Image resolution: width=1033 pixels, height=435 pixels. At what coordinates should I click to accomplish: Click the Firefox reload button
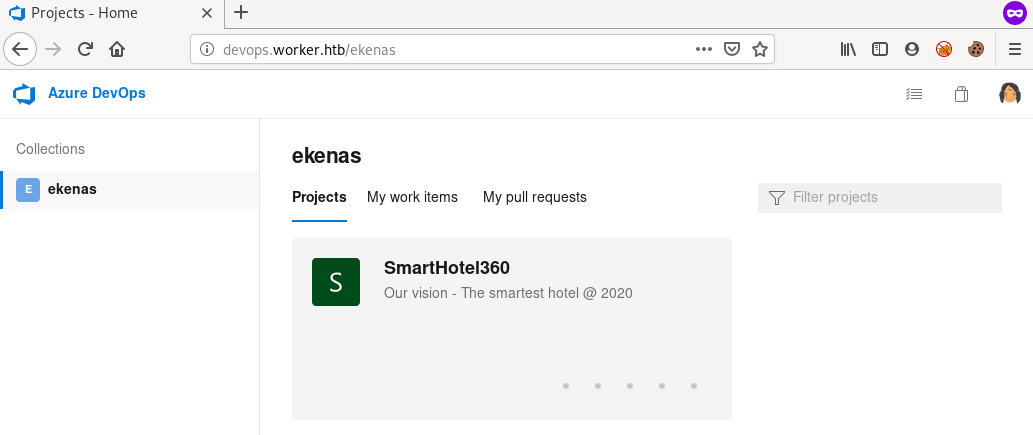[x=86, y=48]
